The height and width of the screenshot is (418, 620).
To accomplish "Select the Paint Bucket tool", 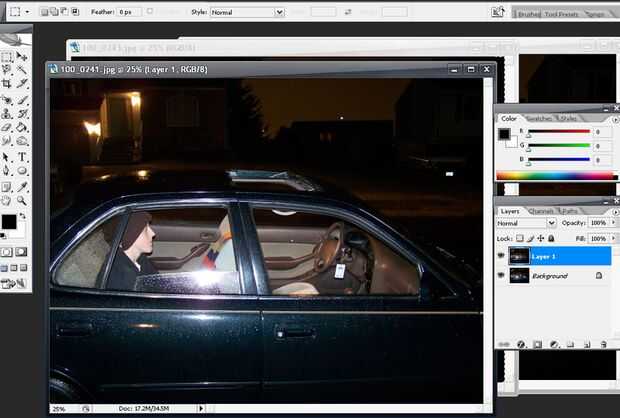I will tap(22, 127).
